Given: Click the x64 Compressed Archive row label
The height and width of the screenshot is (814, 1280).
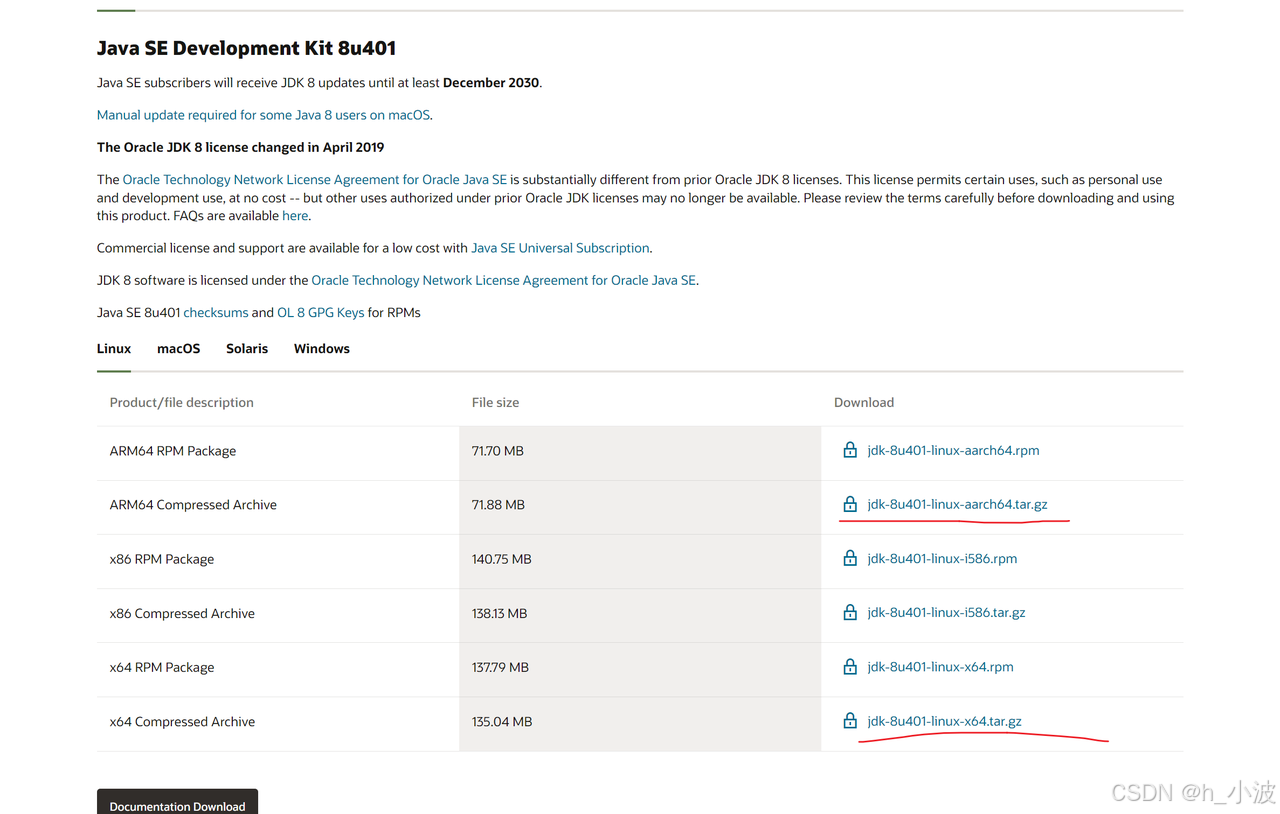Looking at the screenshot, I should (x=182, y=721).
